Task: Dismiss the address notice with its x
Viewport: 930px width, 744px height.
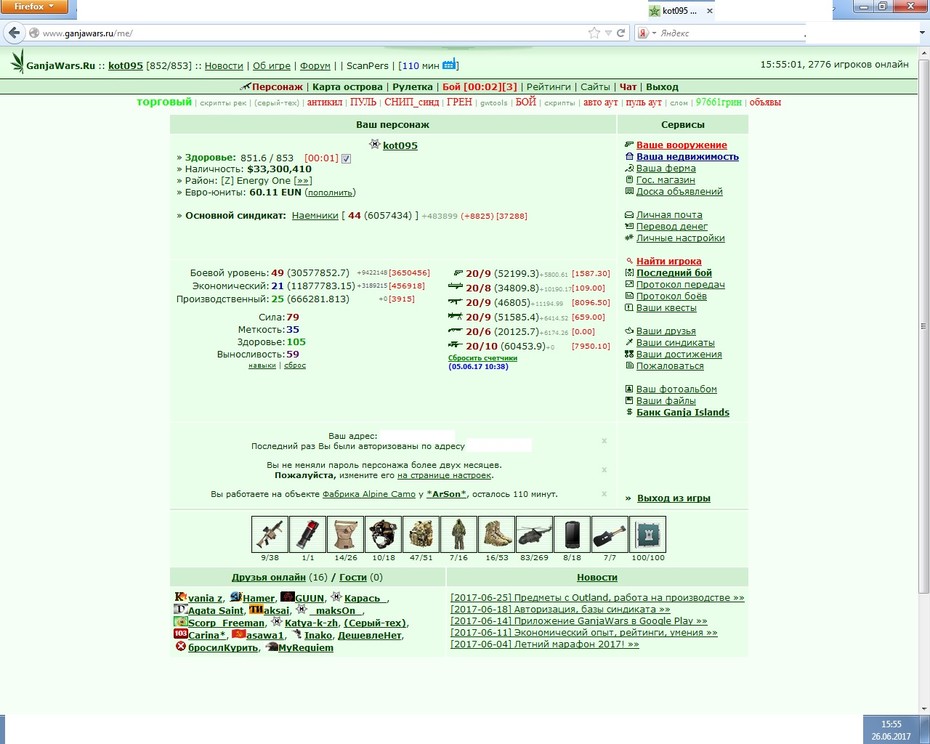Action: coord(604,441)
